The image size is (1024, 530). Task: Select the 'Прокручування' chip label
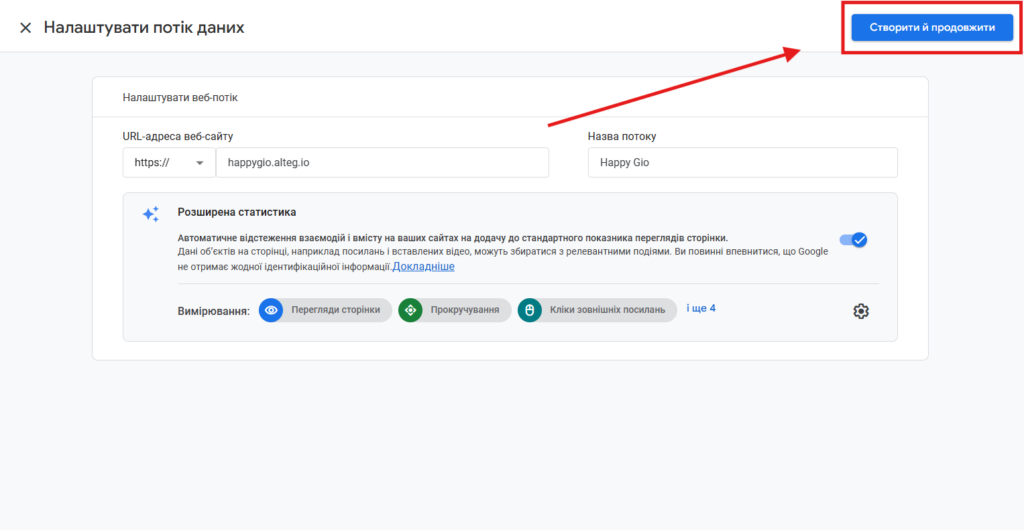point(465,310)
